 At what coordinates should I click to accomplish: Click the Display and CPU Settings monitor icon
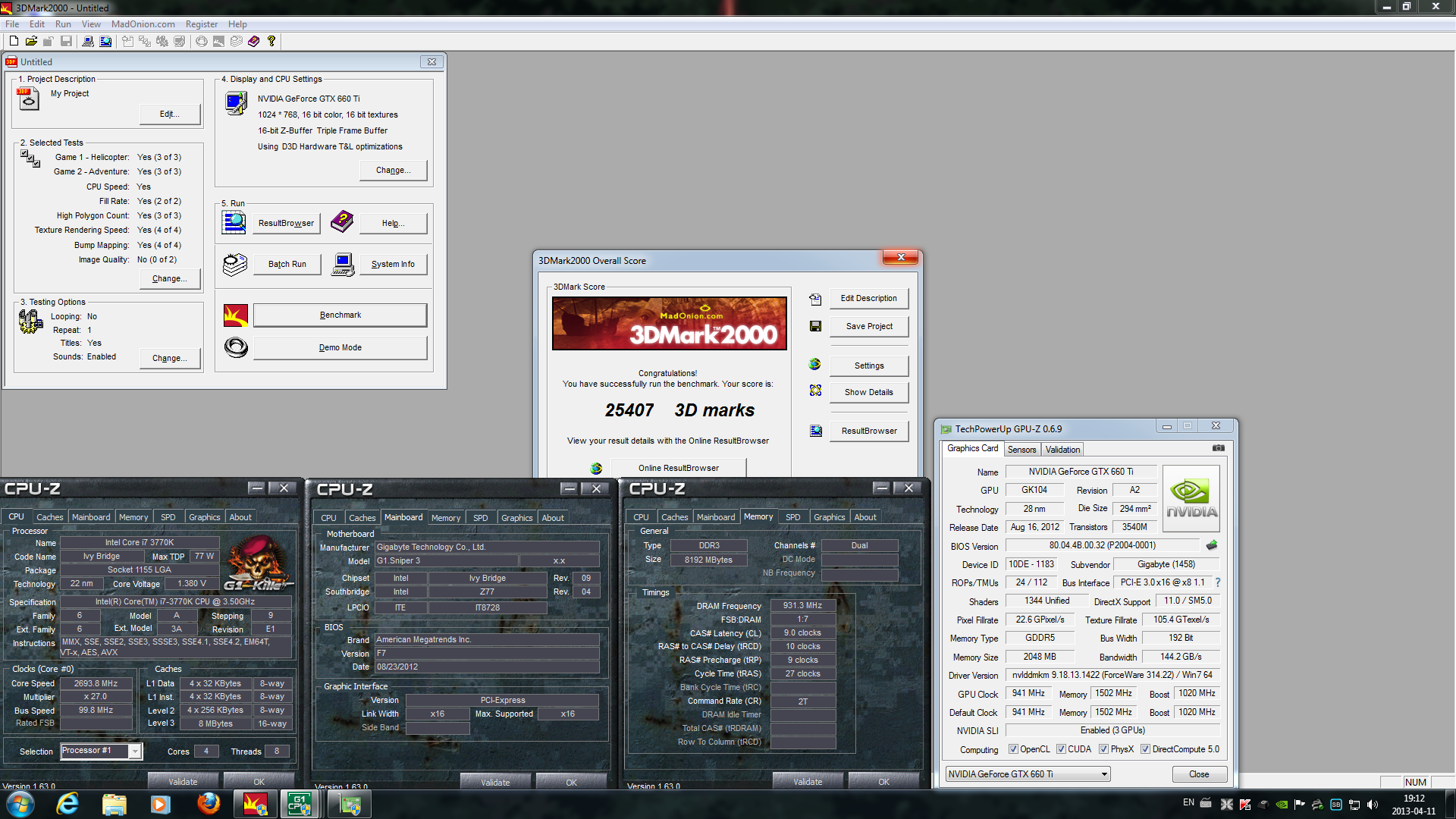(237, 103)
